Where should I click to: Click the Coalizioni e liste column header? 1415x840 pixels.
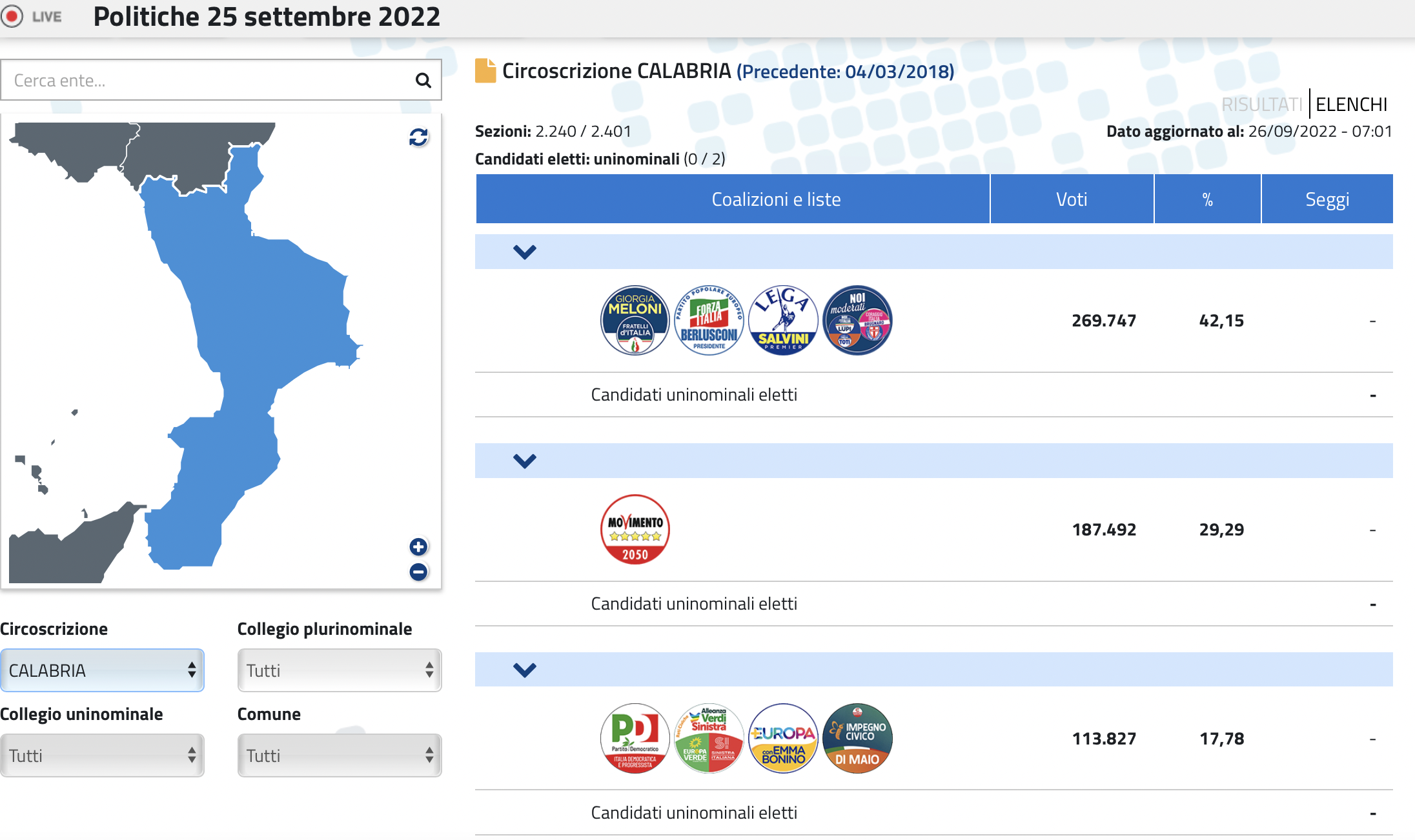(733, 199)
